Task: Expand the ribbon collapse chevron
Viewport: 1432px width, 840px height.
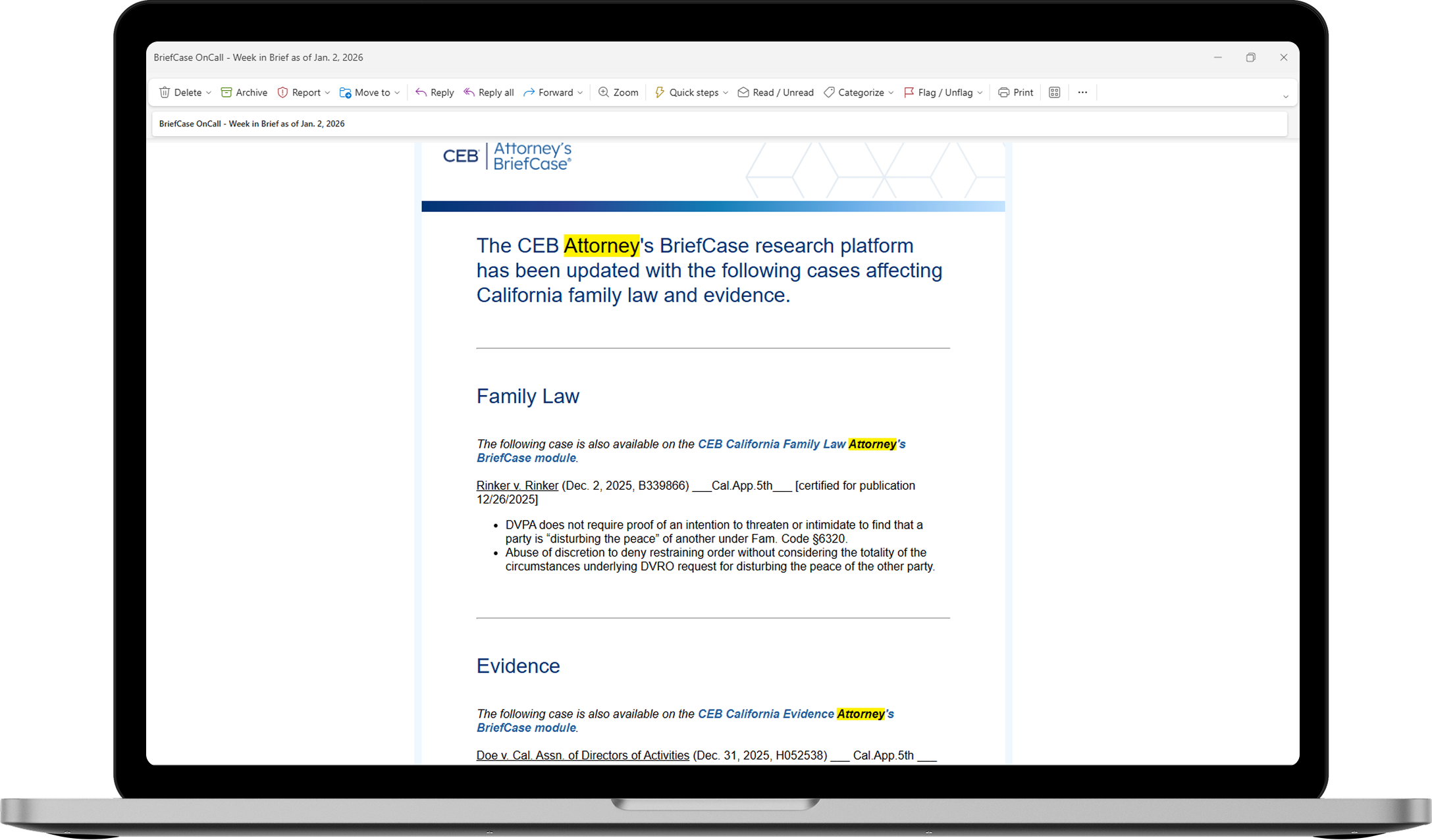Action: [x=1285, y=97]
